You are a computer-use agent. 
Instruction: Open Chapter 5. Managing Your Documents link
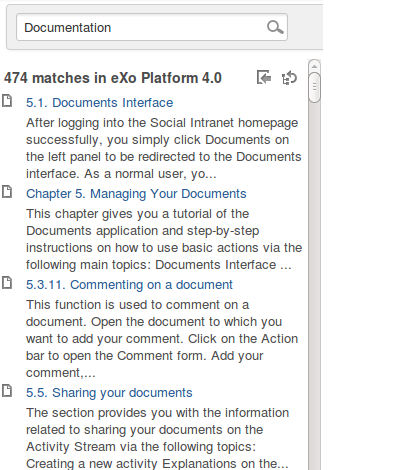[x=136, y=194]
